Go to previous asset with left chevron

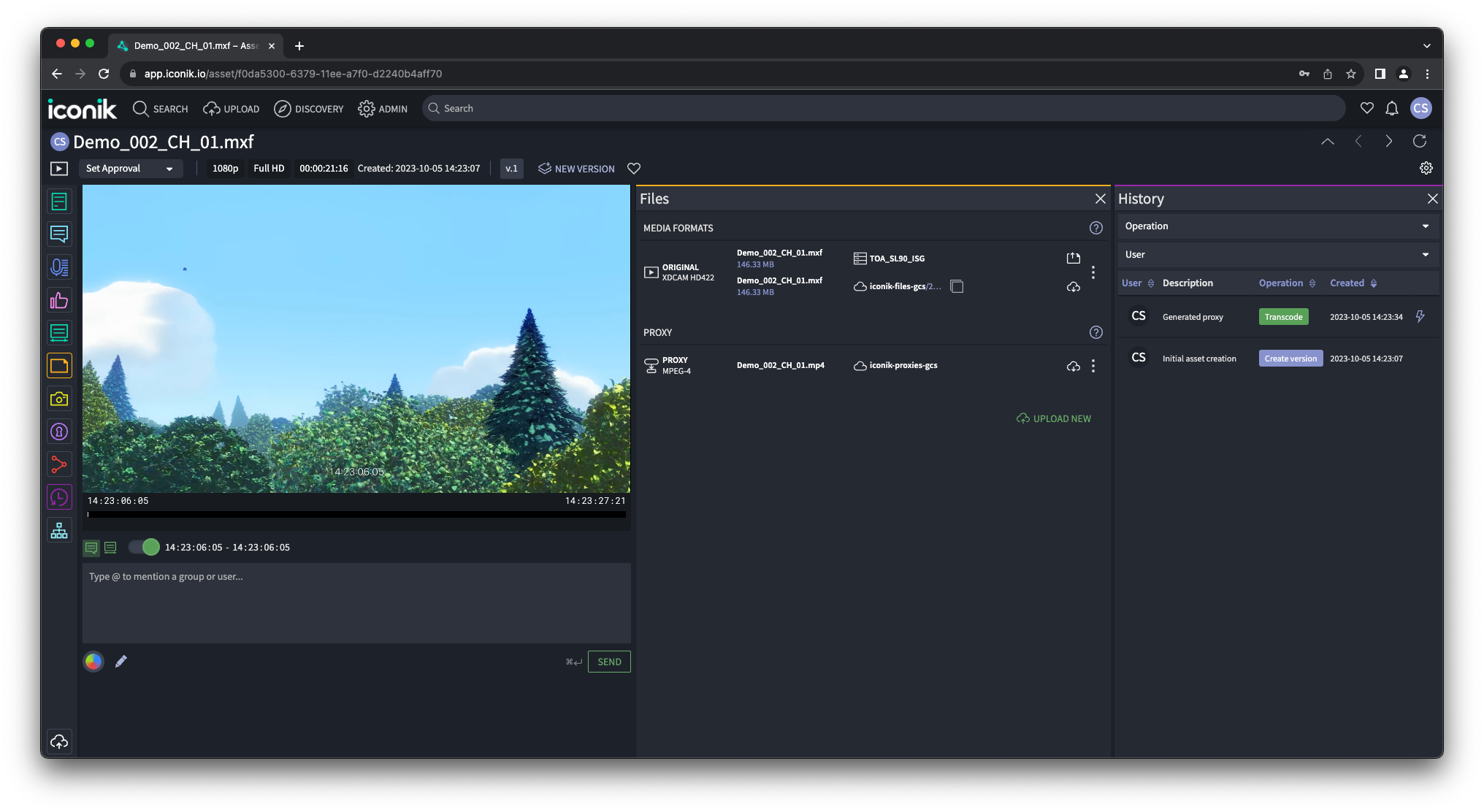click(x=1358, y=141)
